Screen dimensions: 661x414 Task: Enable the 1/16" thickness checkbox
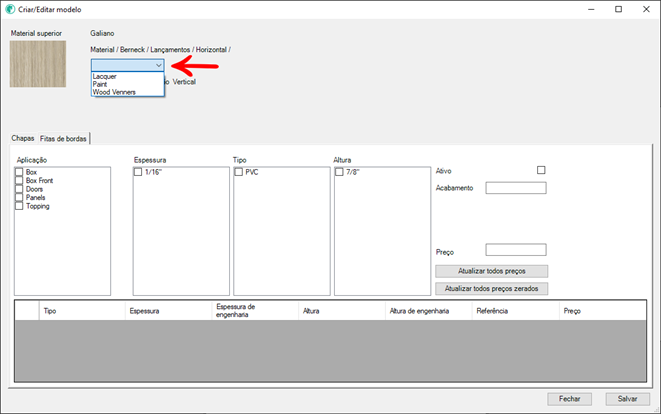click(138, 172)
